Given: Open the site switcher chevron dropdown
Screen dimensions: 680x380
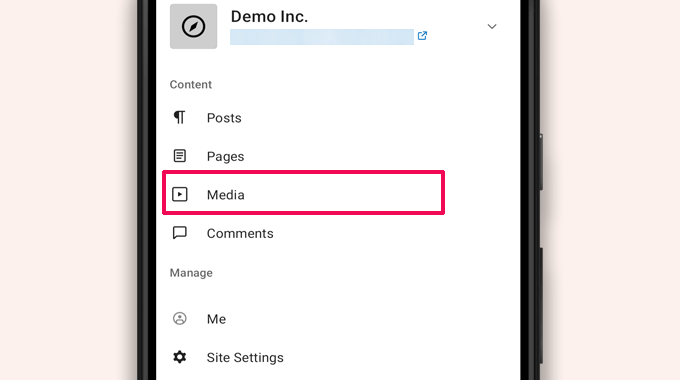Looking at the screenshot, I should coord(492,26).
